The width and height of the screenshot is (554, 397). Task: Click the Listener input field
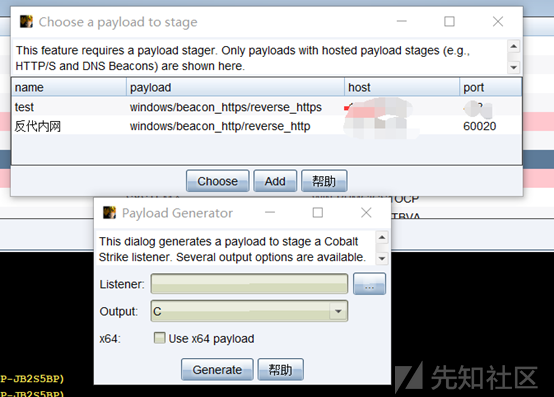[249, 284]
